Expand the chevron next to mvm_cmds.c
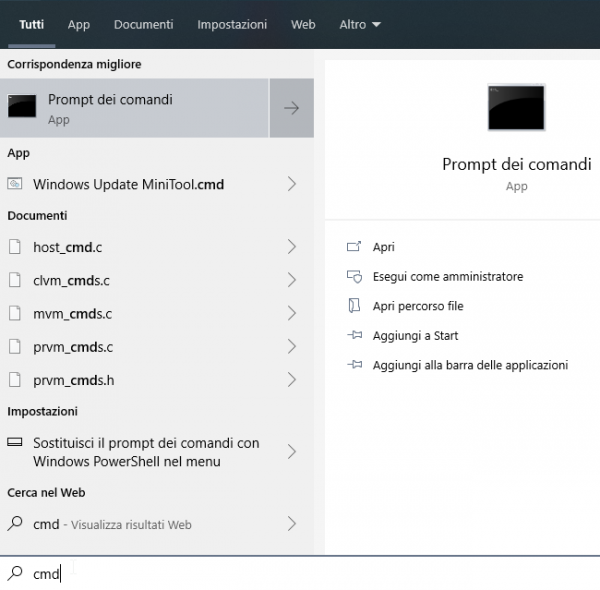 (291, 313)
